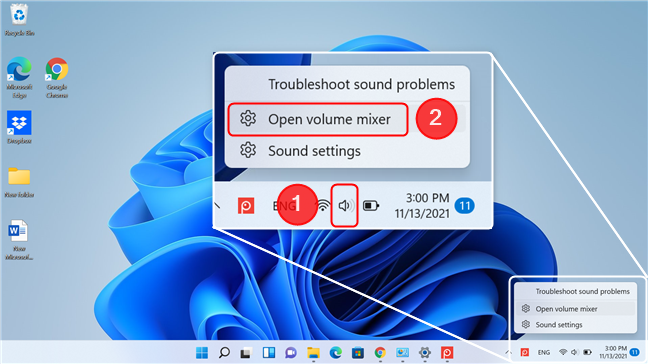The image size is (648, 364).
Task: Open the light-blue picture app icon on the taskbar
Action: pos(402,352)
